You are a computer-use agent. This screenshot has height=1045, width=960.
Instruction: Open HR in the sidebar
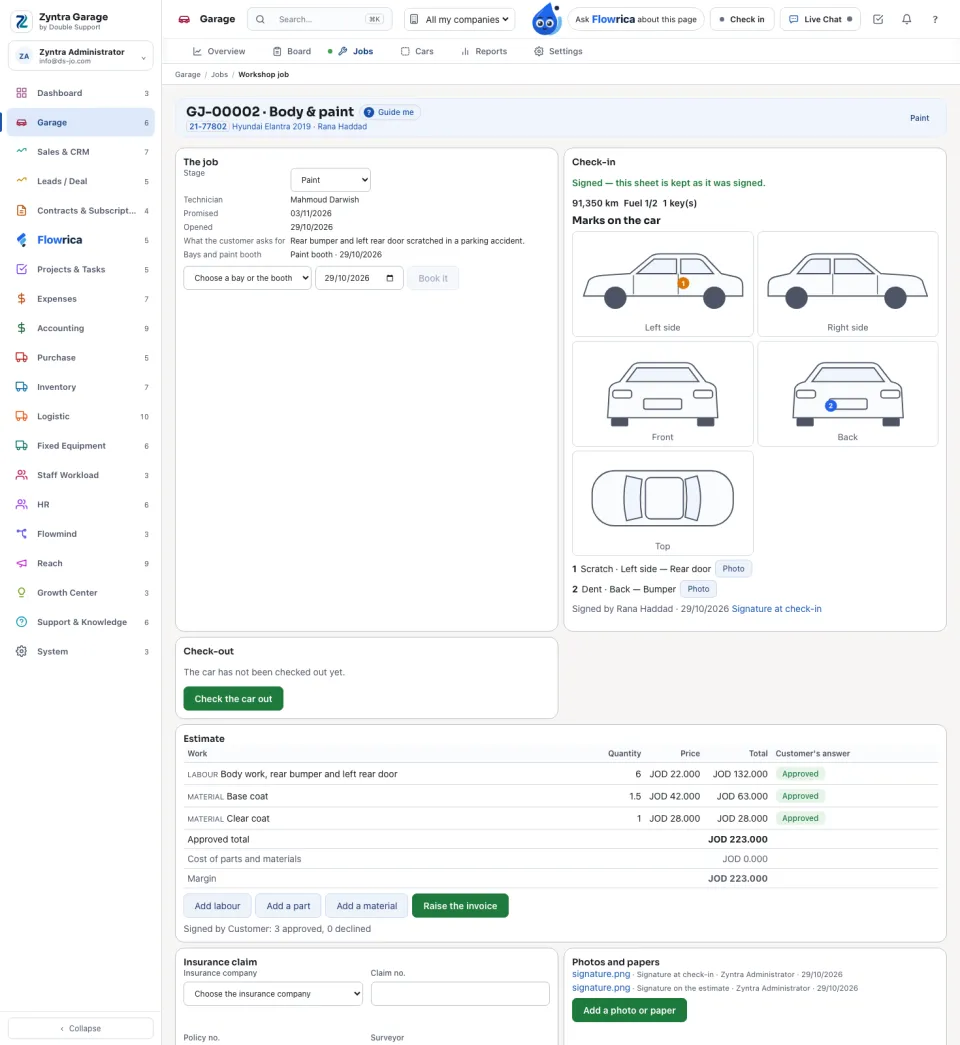(81, 505)
